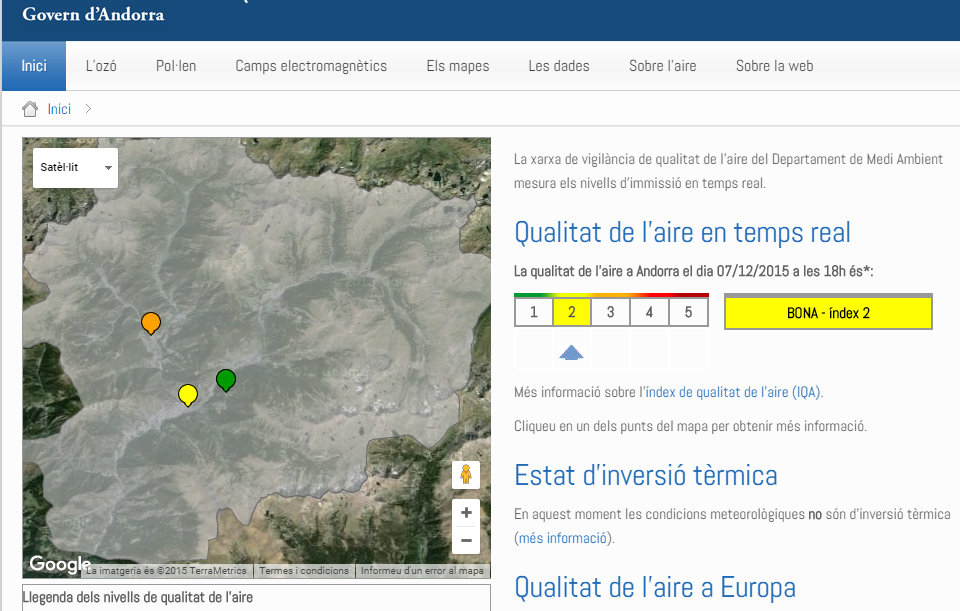Open the L'ozó menu item
This screenshot has height=611, width=960.
pos(101,66)
